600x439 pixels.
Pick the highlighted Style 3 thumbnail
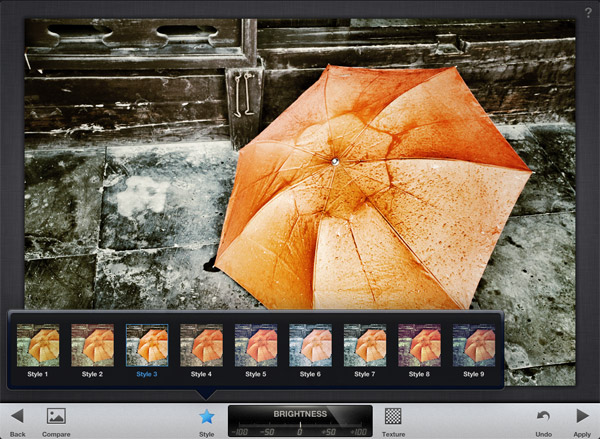pyautogui.click(x=147, y=345)
